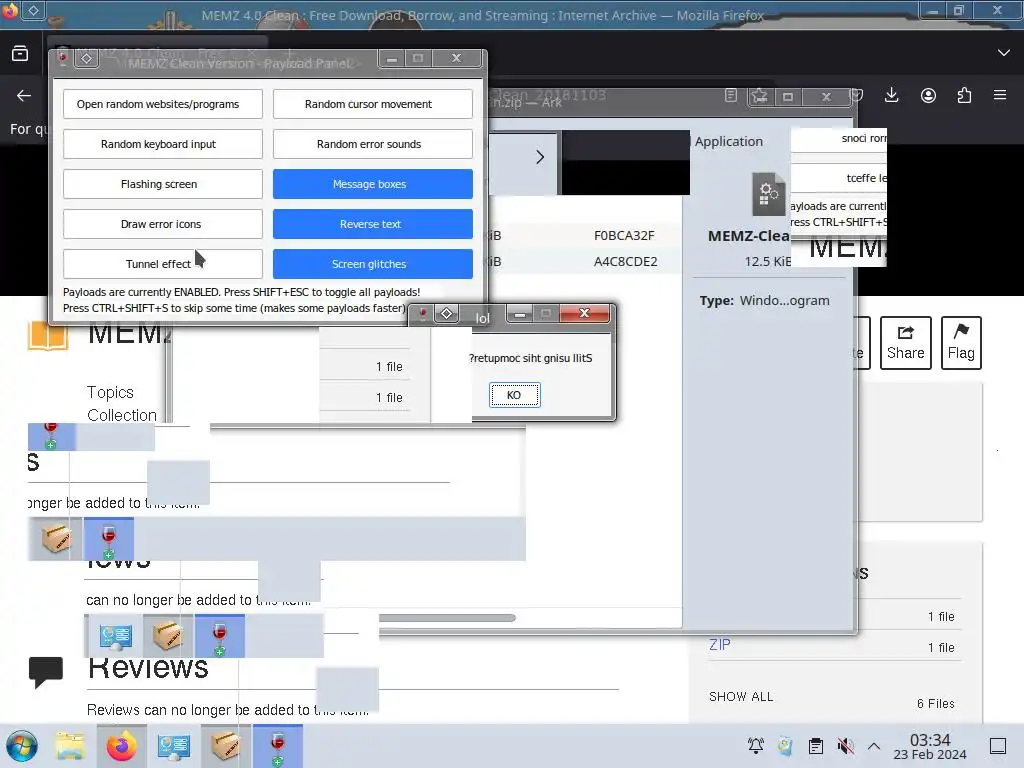Switch to Firefox from taskbar

tap(121, 746)
